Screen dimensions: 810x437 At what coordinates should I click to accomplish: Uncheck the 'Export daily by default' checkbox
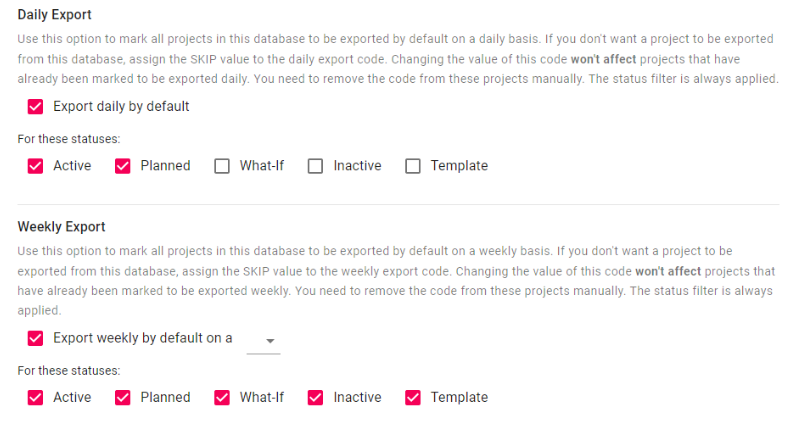(36, 106)
